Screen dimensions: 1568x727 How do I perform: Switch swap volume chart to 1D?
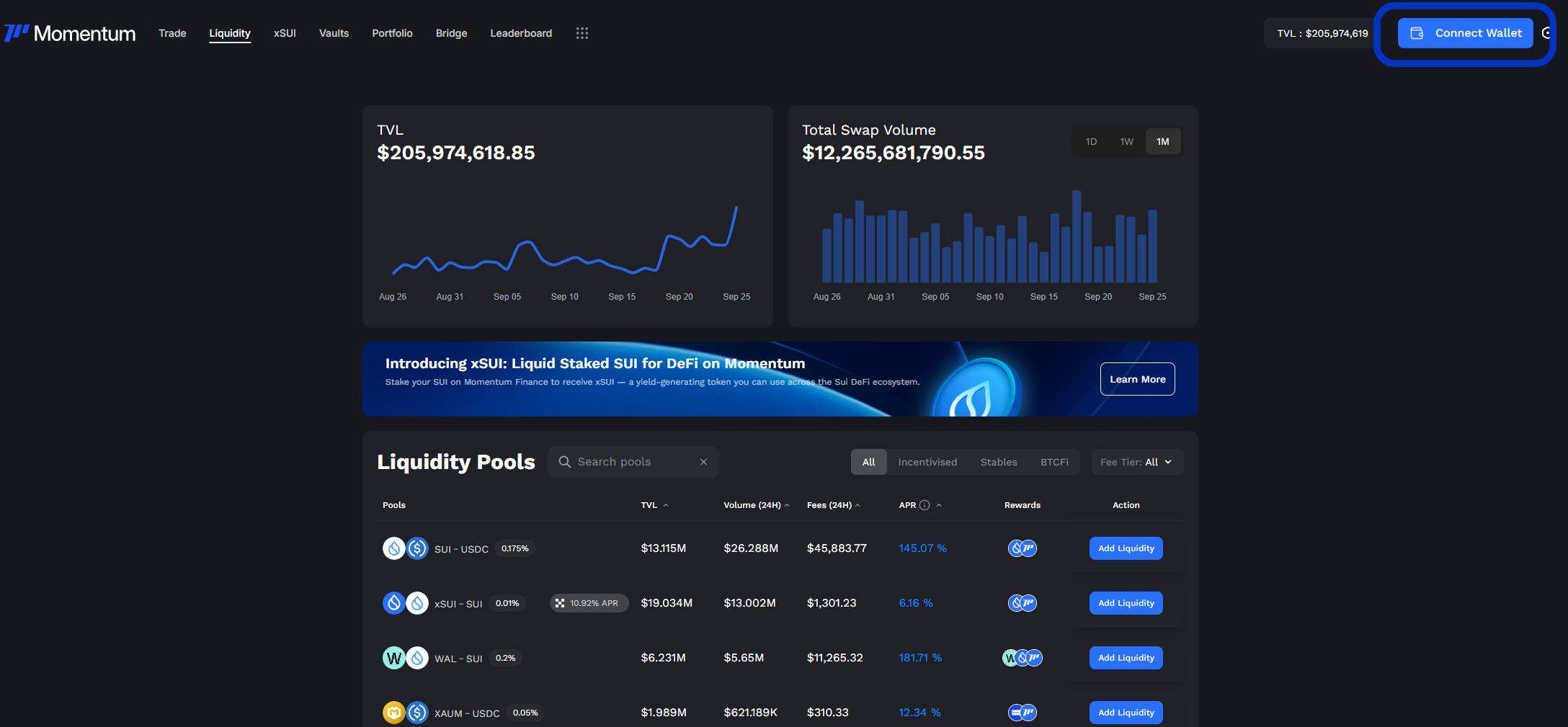click(x=1091, y=142)
